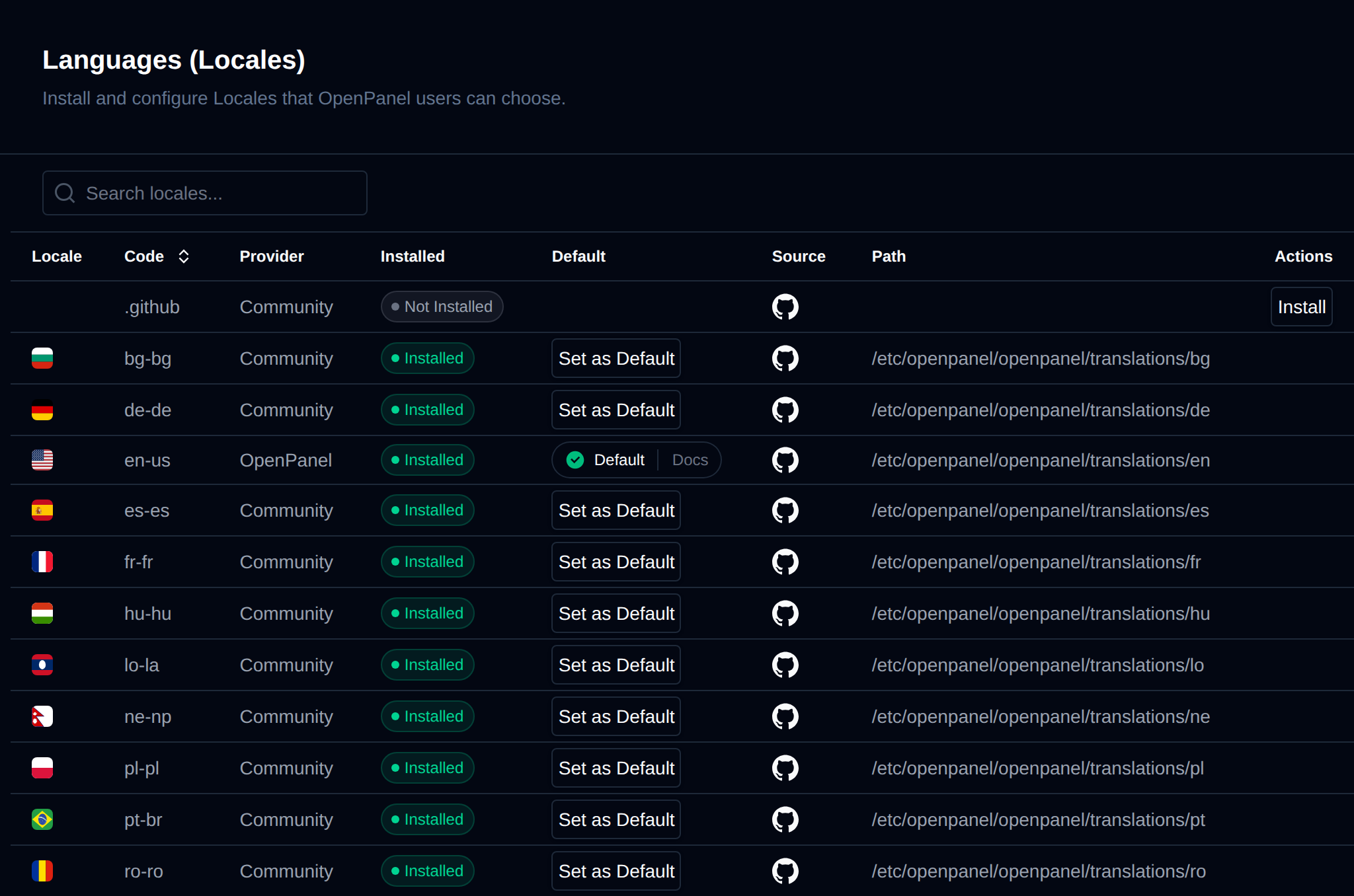
Task: Select the lo-la code cell
Action: [x=141, y=665]
